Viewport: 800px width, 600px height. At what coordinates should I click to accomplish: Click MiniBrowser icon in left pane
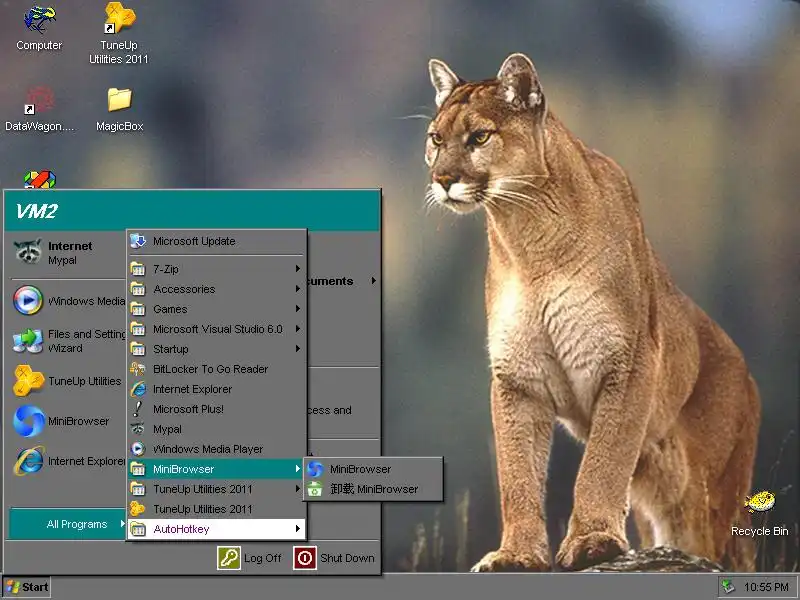click(x=28, y=421)
